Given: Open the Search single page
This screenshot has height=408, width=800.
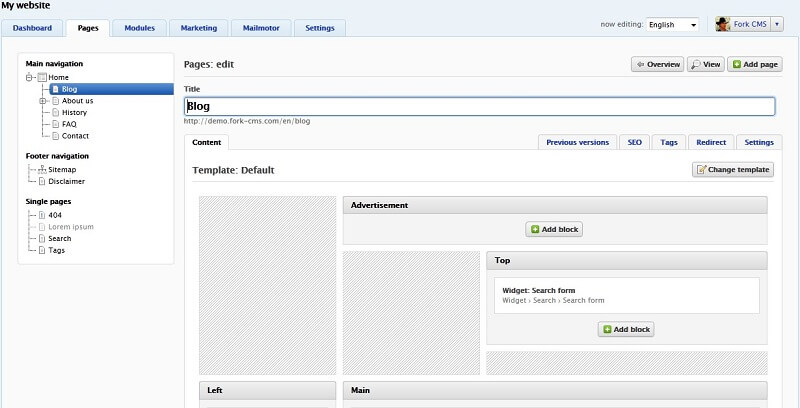Looking at the screenshot, I should (60, 239).
